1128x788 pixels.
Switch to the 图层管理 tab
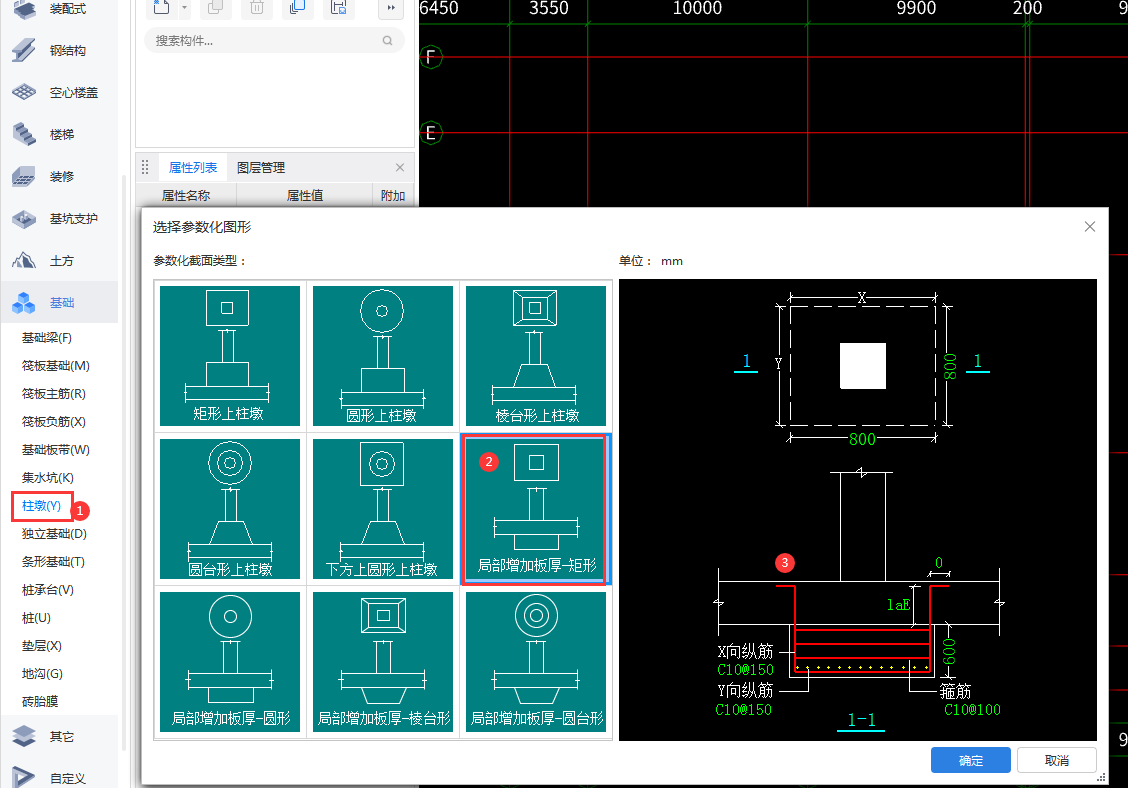point(261,168)
